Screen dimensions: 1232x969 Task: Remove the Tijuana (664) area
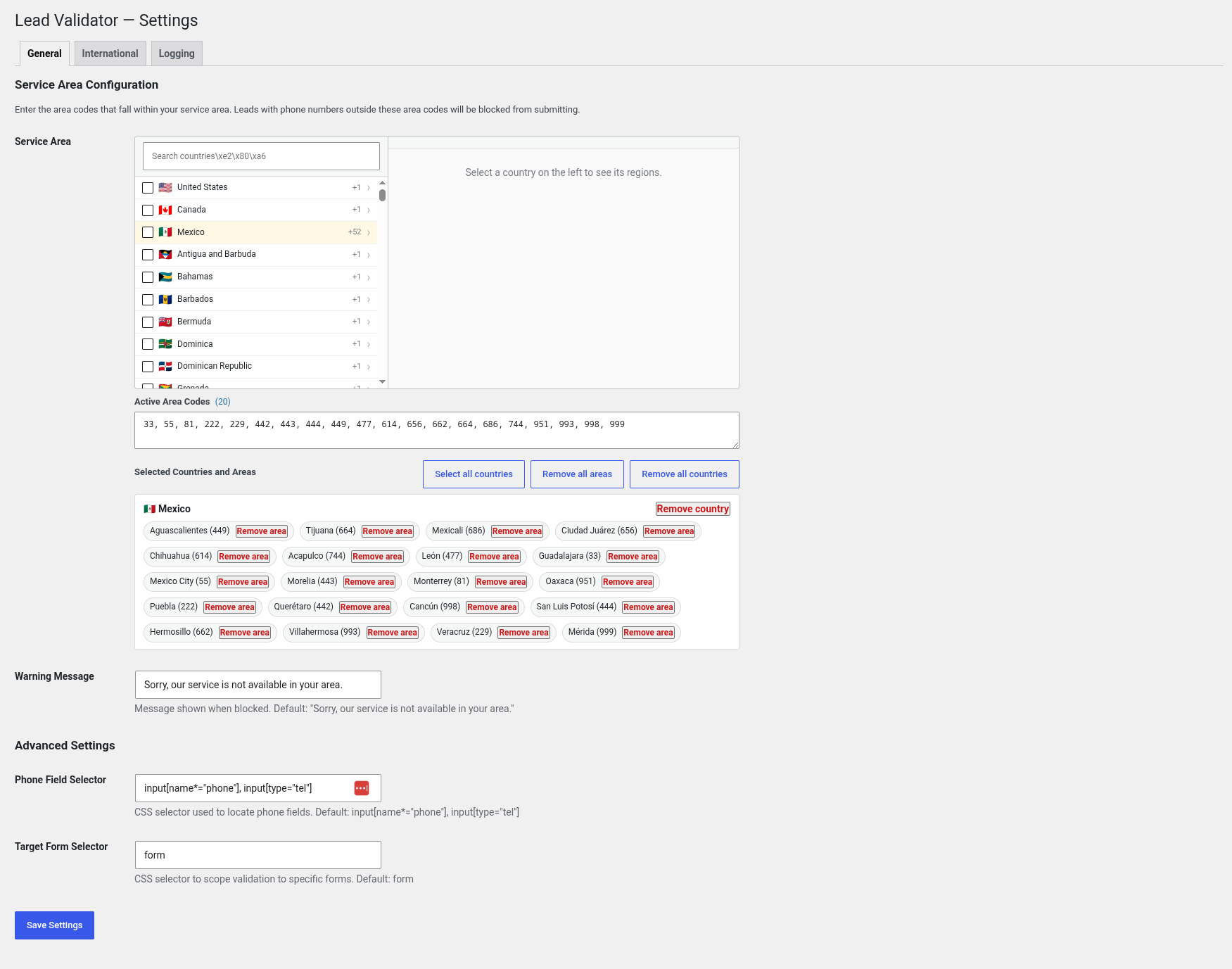coord(387,531)
